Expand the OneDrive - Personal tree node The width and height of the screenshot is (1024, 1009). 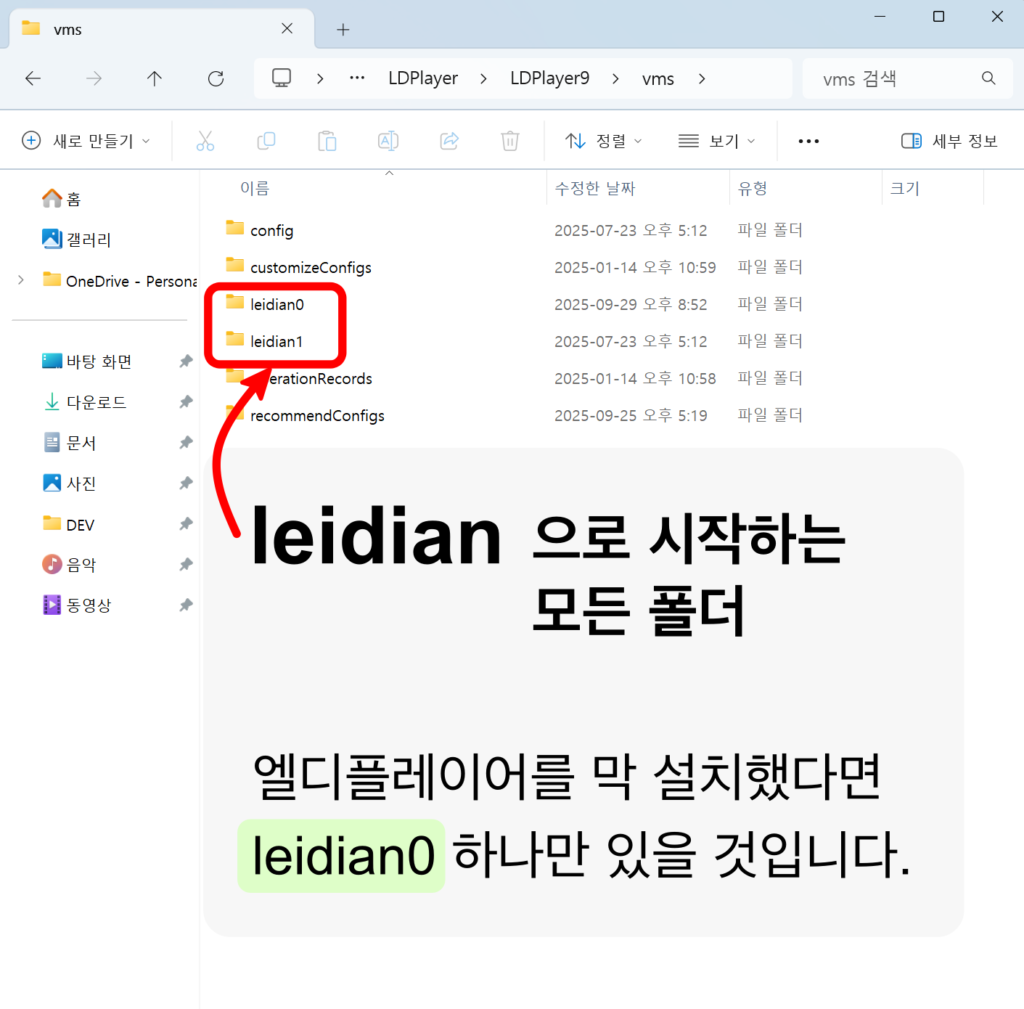pyautogui.click(x=21, y=280)
